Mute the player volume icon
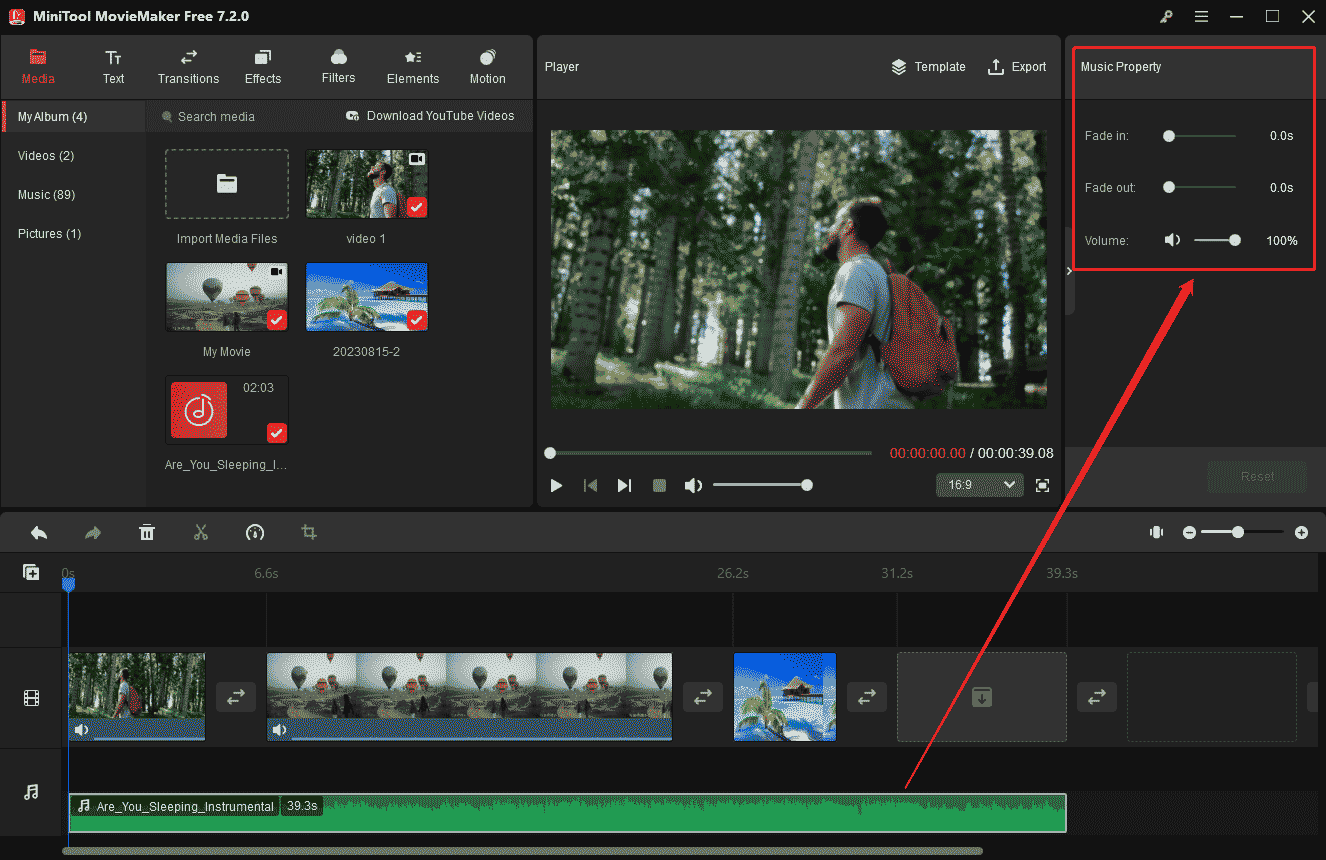 (x=693, y=485)
